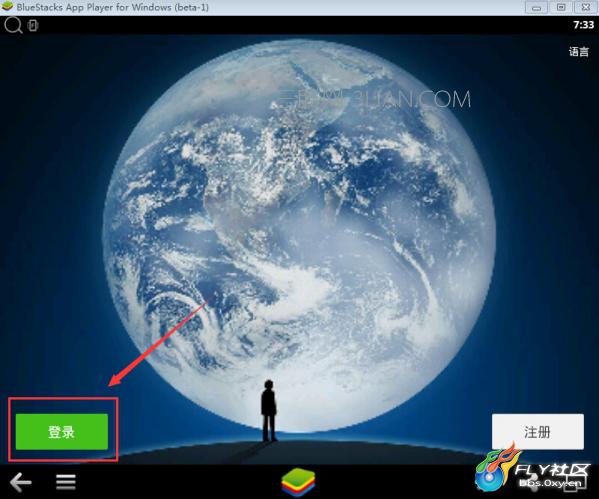Screen dimensions: 599x499
Task: Tap the phone rotate icon beside search
Action: point(33,26)
